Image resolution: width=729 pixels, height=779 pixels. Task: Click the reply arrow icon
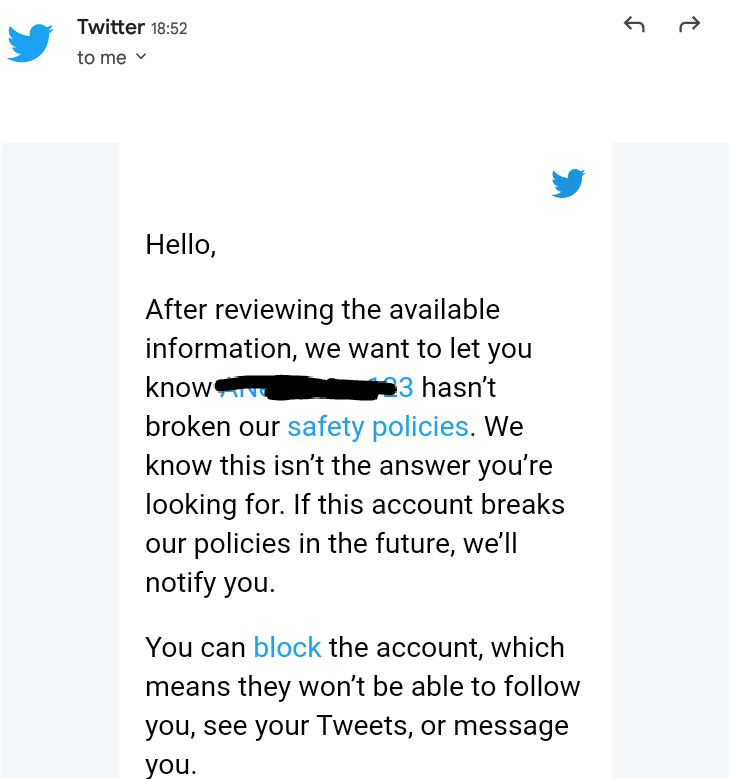pos(634,24)
